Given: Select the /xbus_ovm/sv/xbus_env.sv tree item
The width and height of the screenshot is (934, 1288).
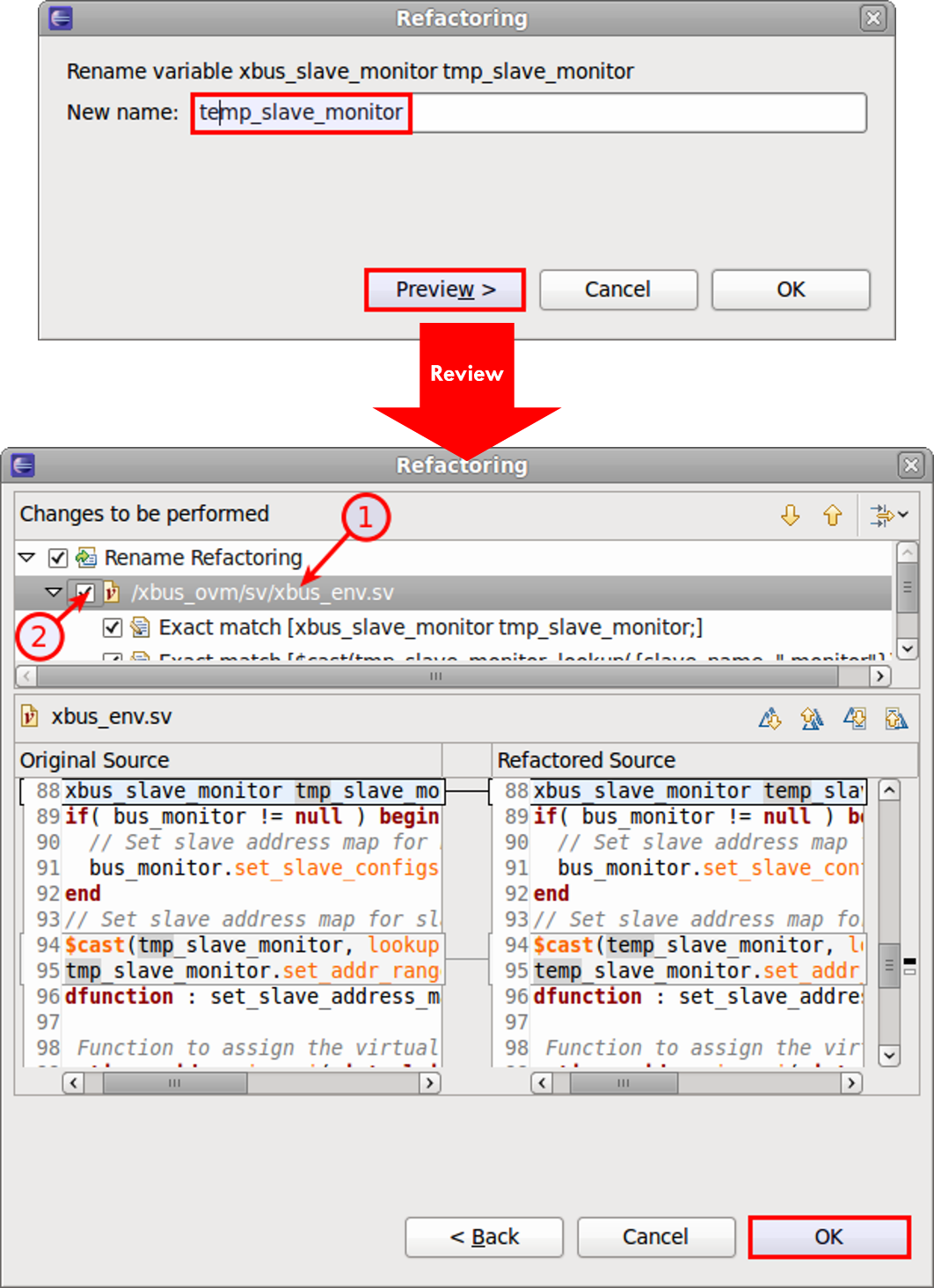Looking at the screenshot, I should click(x=262, y=592).
